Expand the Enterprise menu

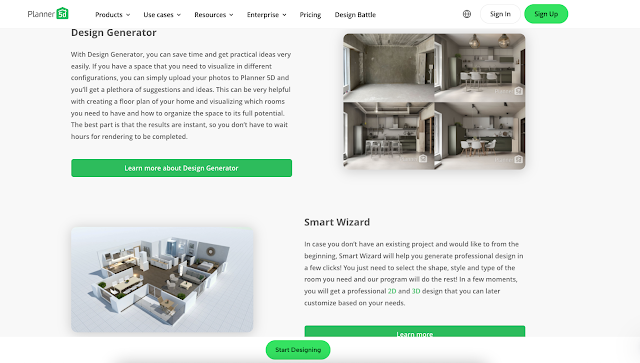point(267,15)
